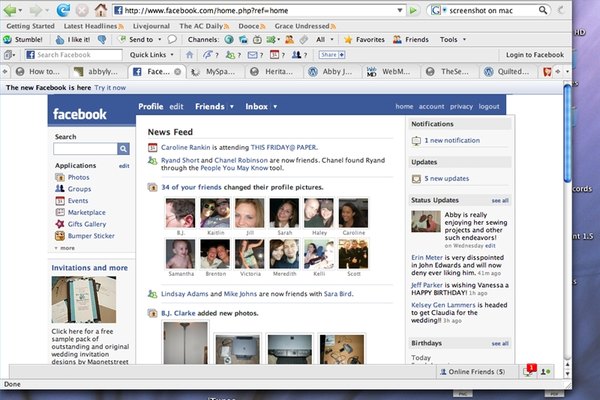The image size is (600, 400).
Task: Switch to the Quilted... tab
Action: pyautogui.click(x=509, y=72)
